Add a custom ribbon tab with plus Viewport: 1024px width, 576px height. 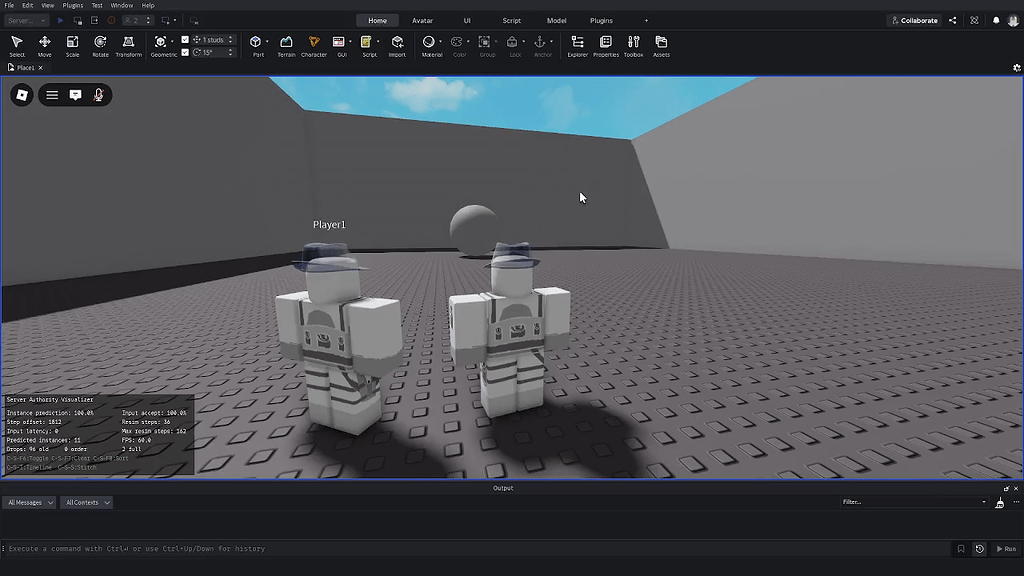647,20
